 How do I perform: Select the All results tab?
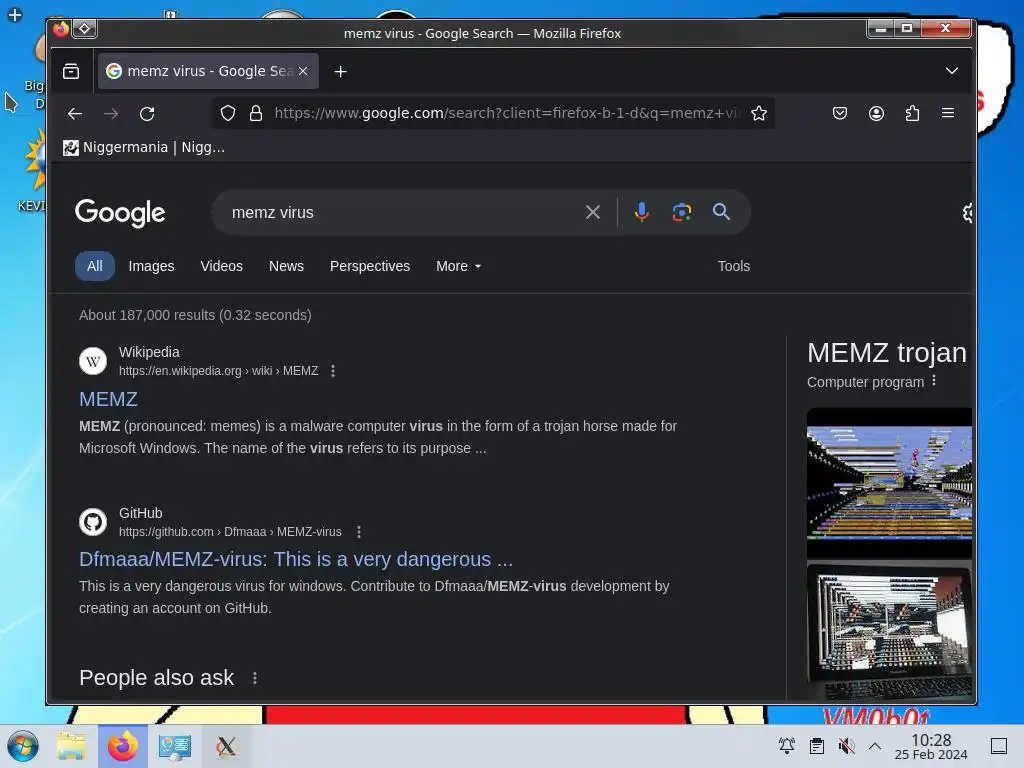coord(95,266)
